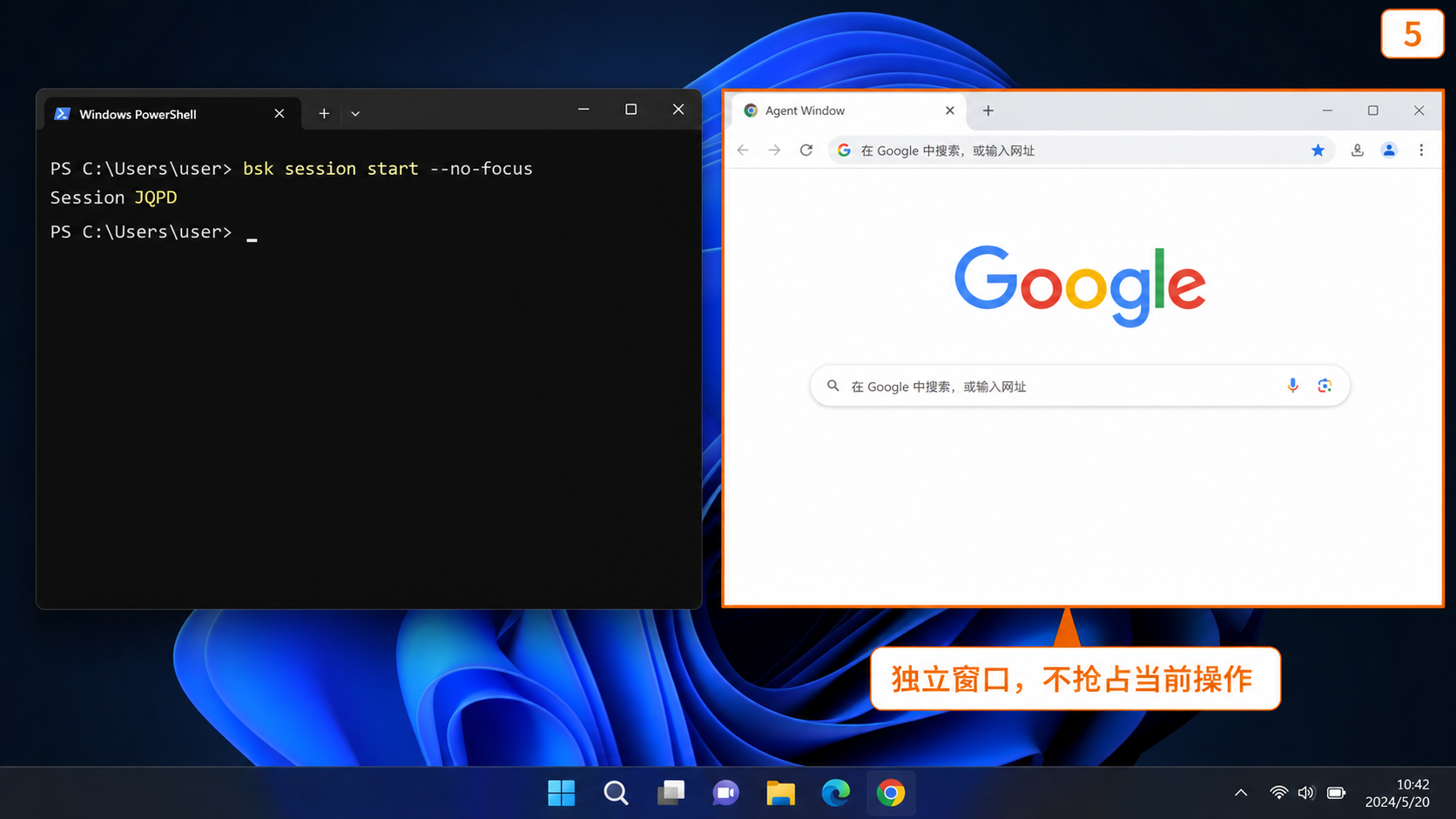
Task: Reload the page in Chrome
Action: click(806, 151)
